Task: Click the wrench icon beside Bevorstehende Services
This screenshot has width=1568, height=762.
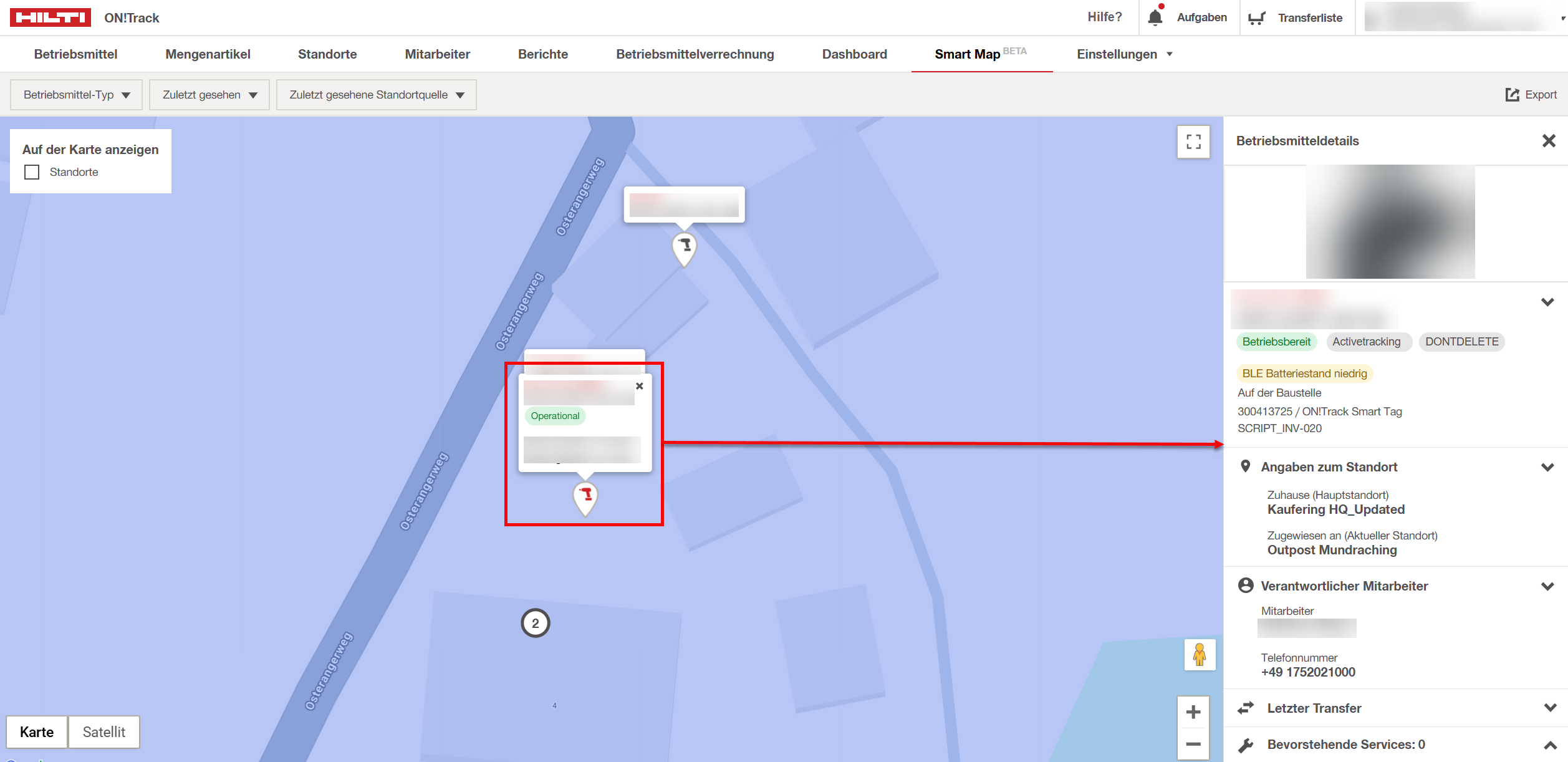Action: pyautogui.click(x=1246, y=745)
